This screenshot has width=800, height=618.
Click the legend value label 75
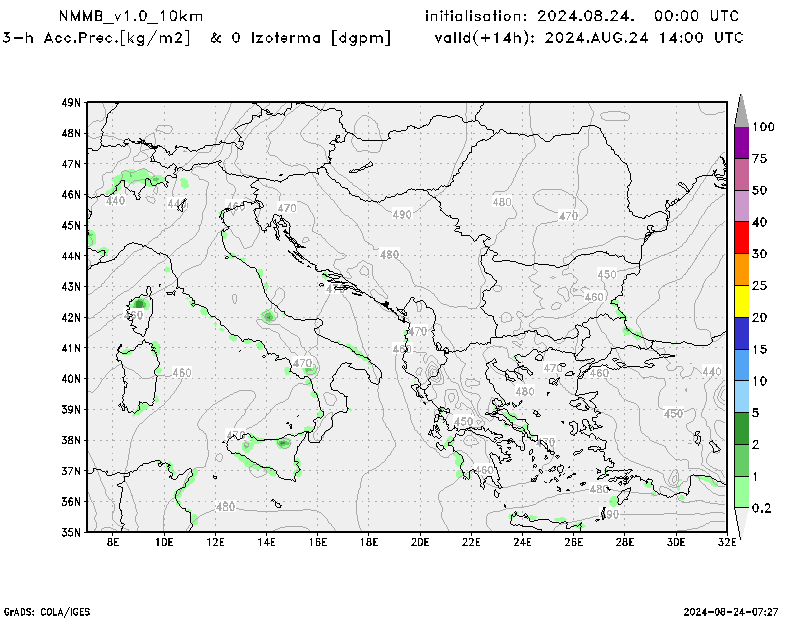[760, 158]
